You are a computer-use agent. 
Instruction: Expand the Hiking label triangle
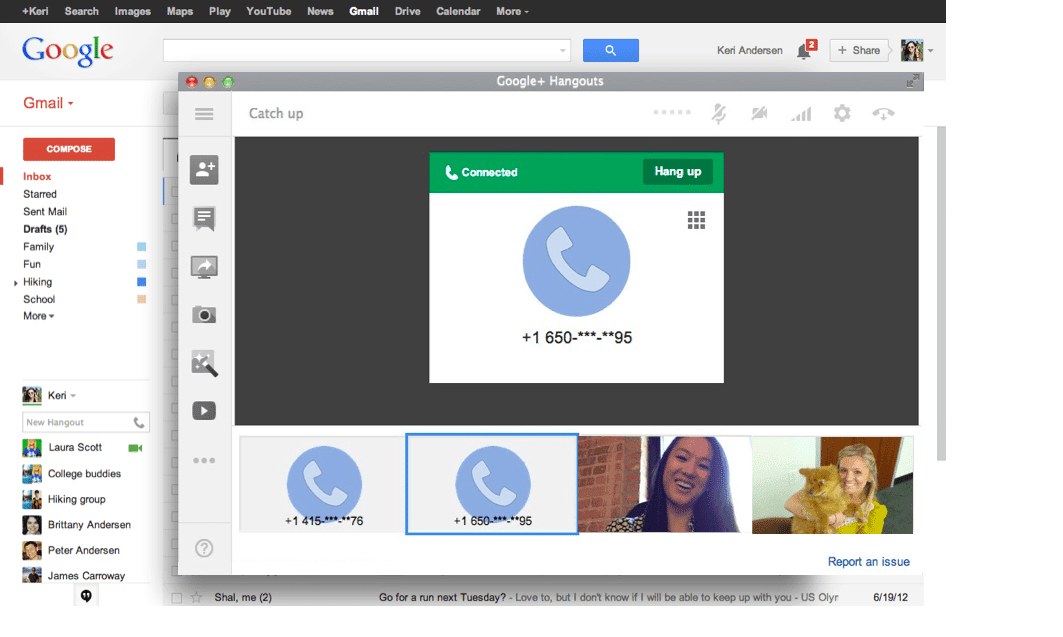pyautogui.click(x=16, y=283)
